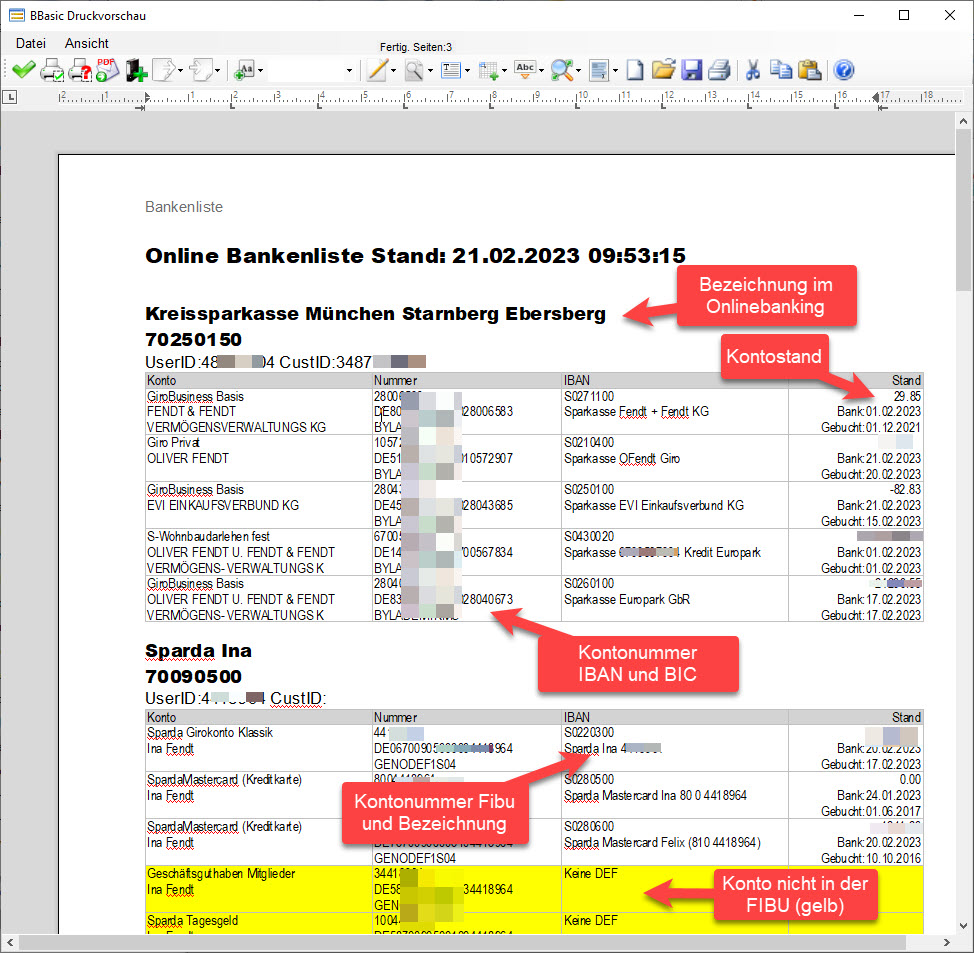974x953 pixels.
Task: Open a file with the folder icon
Action: (x=663, y=70)
